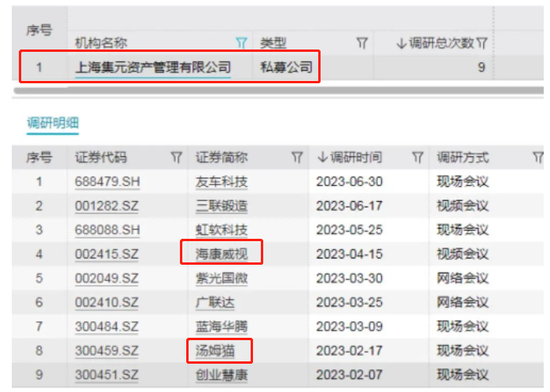The width and height of the screenshot is (550, 392).
Task: Click the 证券简称 column header
Action: tap(222, 157)
